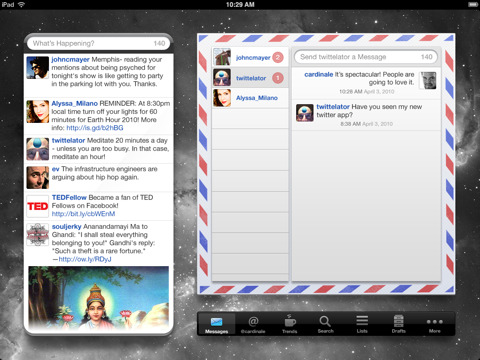Open TEDFellow username link
Viewport: 480px width, 360px height.
coord(69,198)
